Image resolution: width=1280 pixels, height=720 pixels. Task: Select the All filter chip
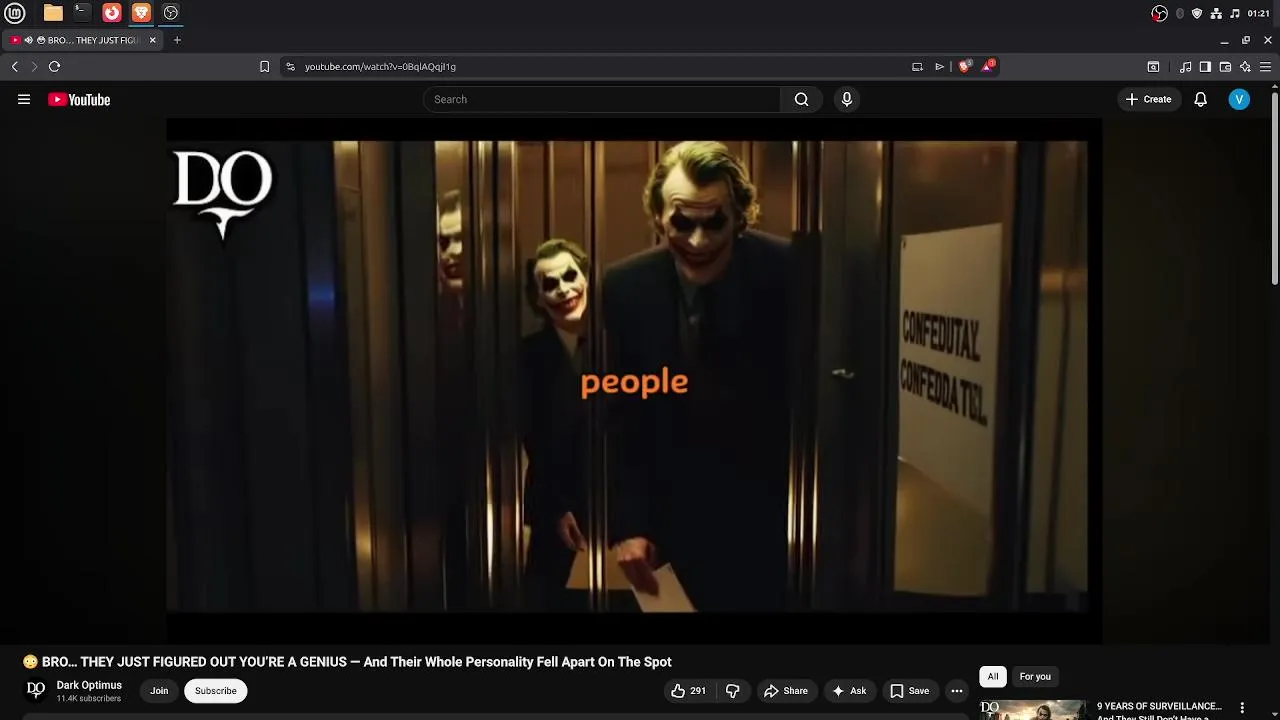993,677
